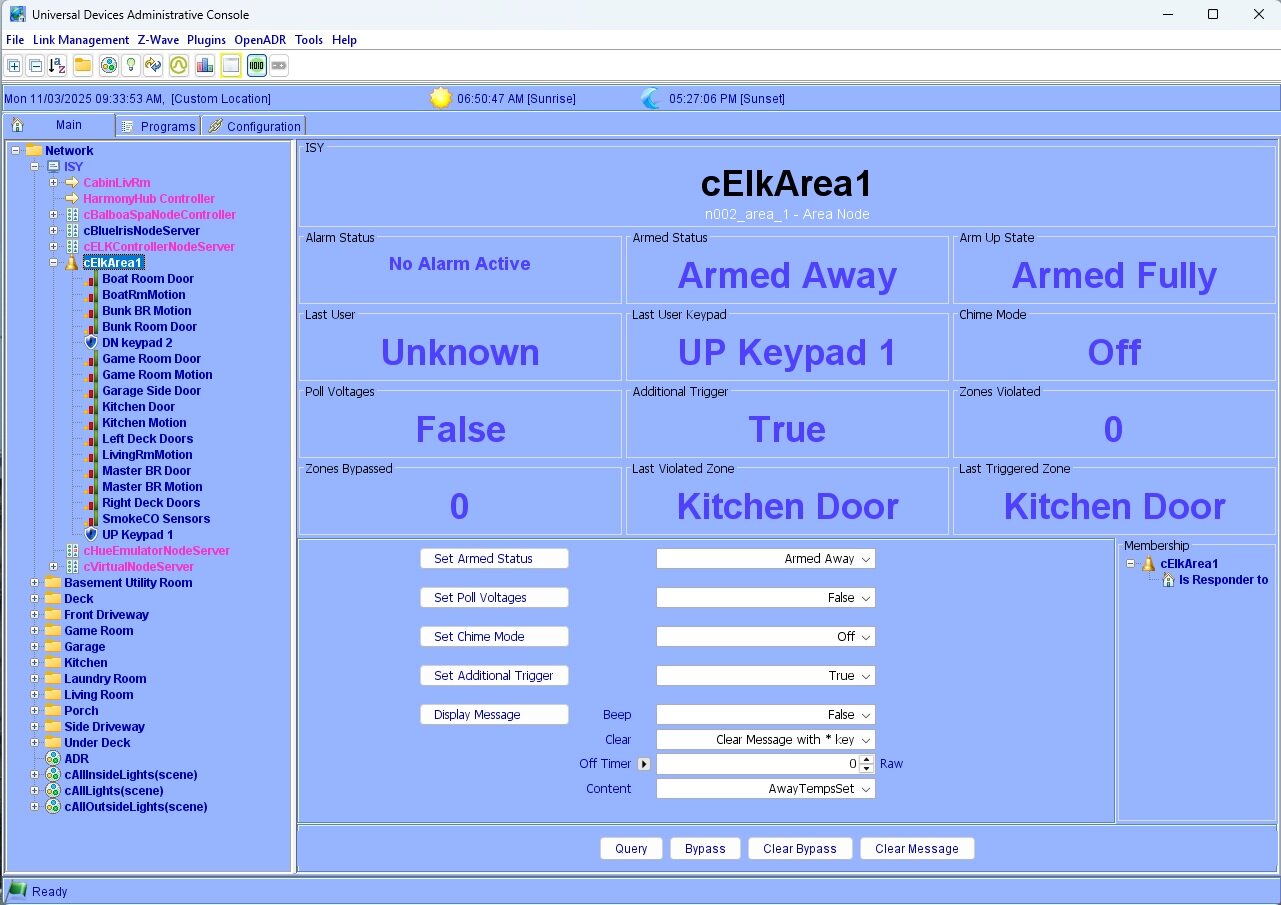The width and height of the screenshot is (1281, 905).
Task: Expand the cBlueIrisNodeServer node
Action: pyautogui.click(x=54, y=231)
